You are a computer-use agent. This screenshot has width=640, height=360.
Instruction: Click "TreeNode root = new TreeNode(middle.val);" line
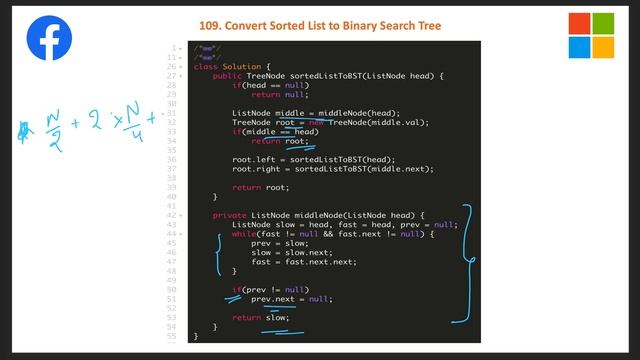(331, 122)
